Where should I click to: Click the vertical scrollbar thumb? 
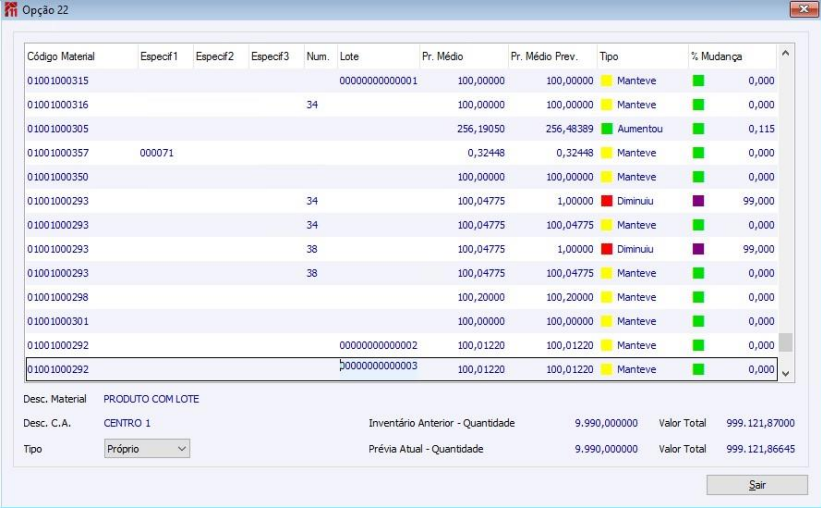(x=785, y=343)
